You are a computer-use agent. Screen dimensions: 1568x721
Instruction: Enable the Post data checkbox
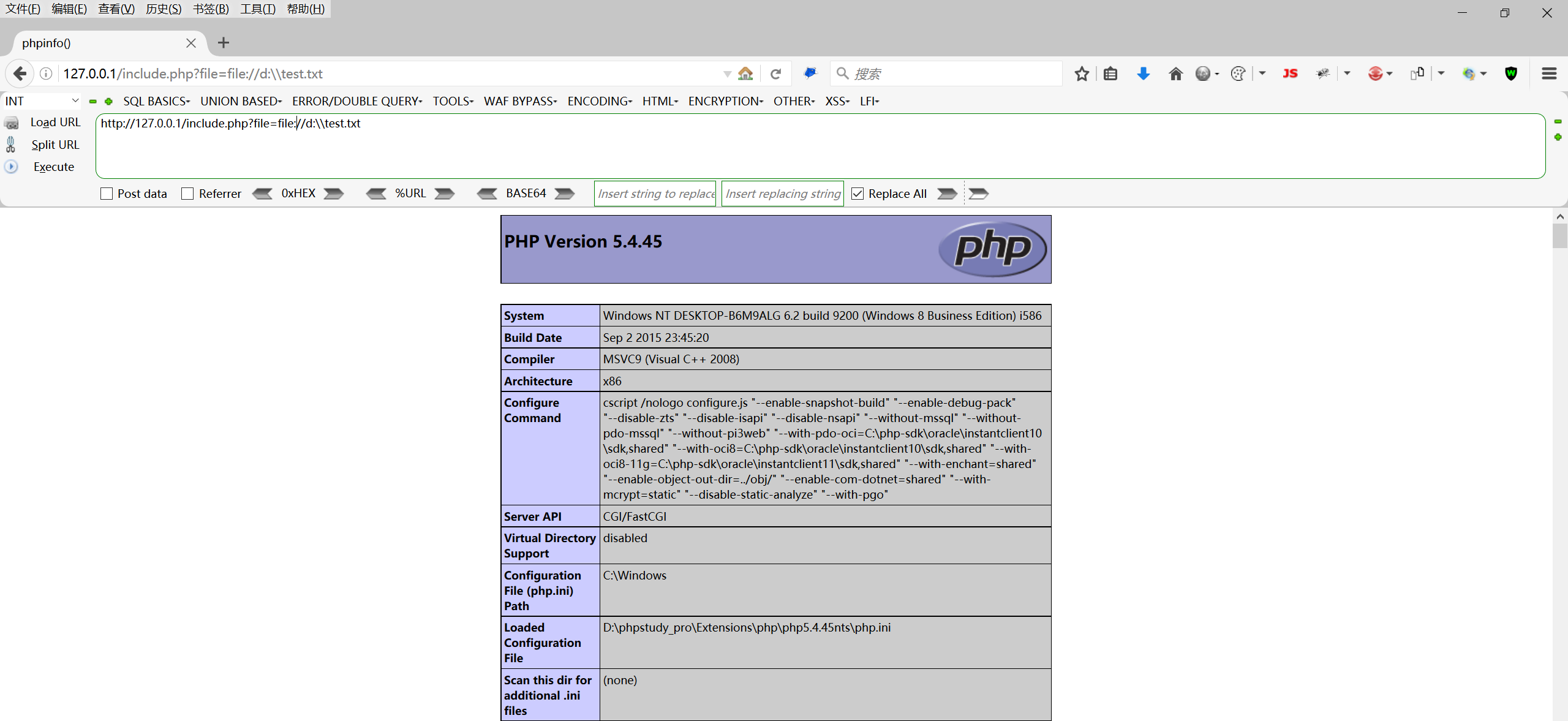(x=107, y=194)
